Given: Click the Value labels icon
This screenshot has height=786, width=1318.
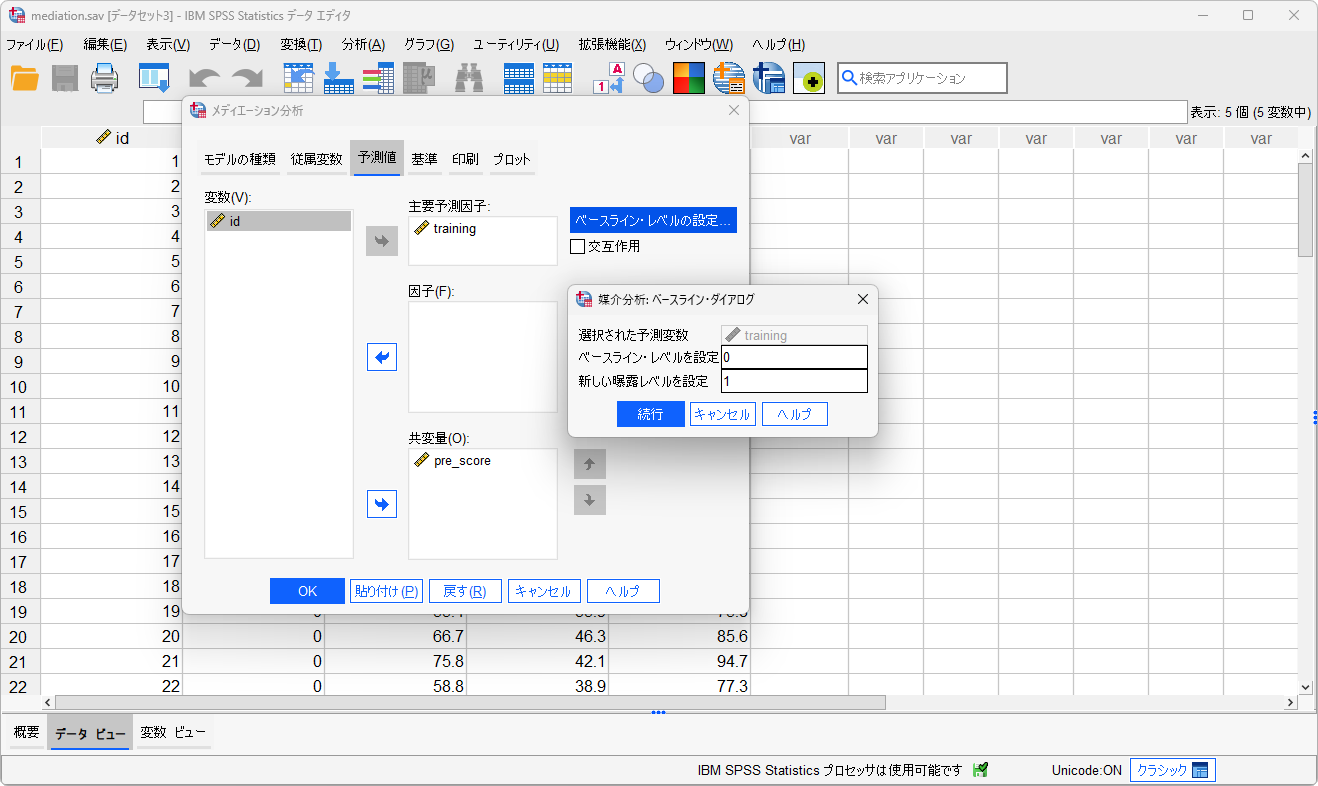Looking at the screenshot, I should click(609, 78).
